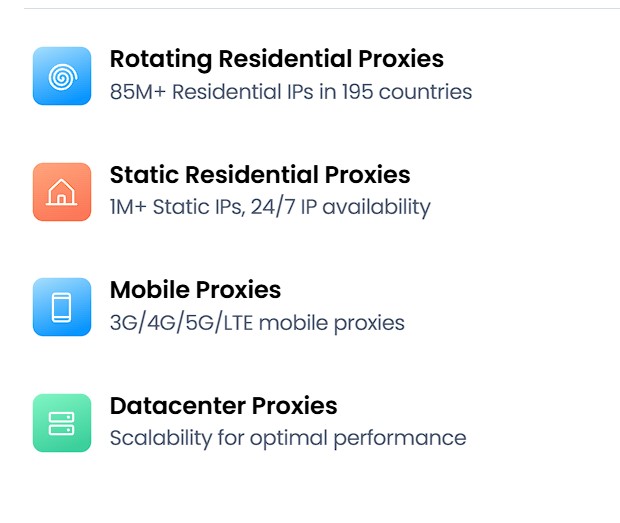Click "1M+ Static IPs, 24/7 IP availability" description

pos(269,208)
